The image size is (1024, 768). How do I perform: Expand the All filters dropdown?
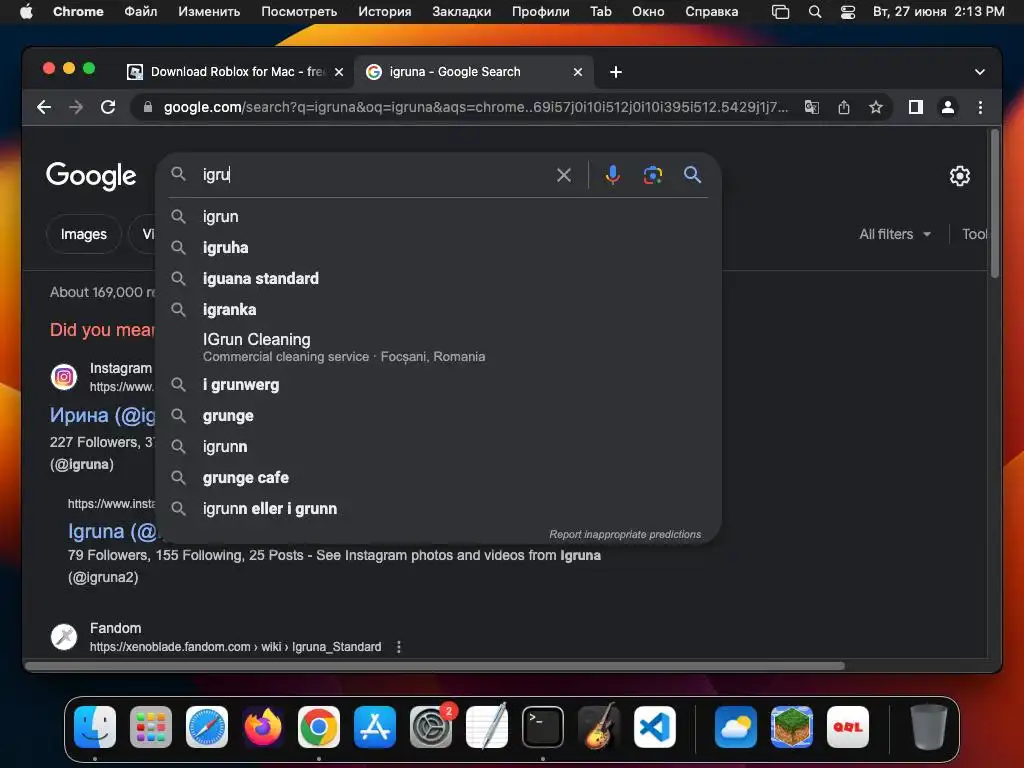point(895,234)
